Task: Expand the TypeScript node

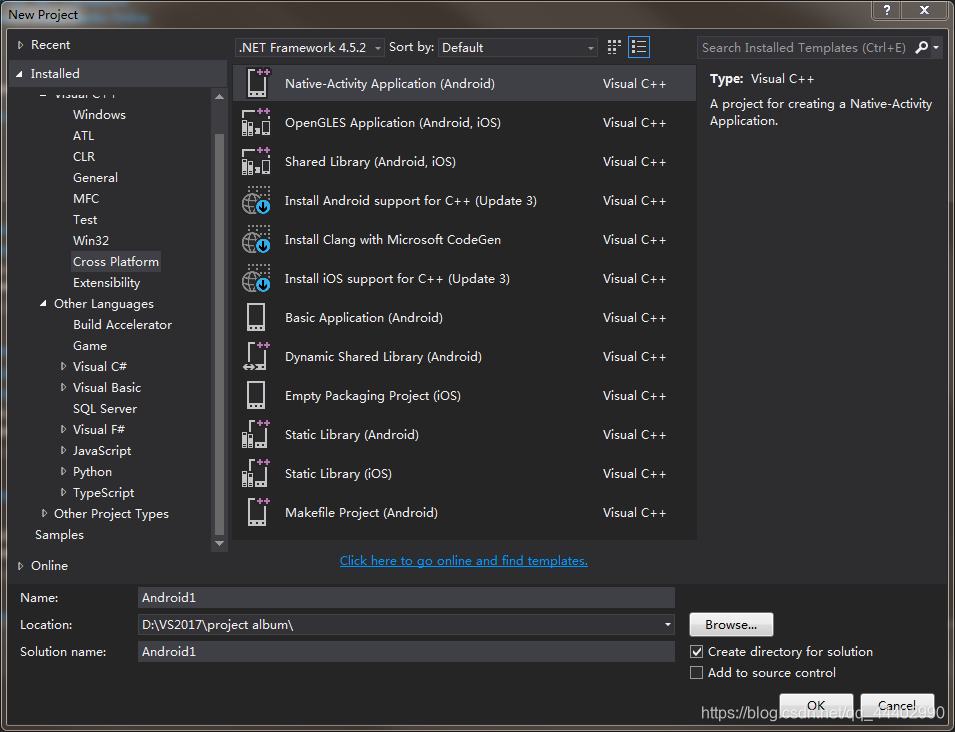Action: click(63, 493)
